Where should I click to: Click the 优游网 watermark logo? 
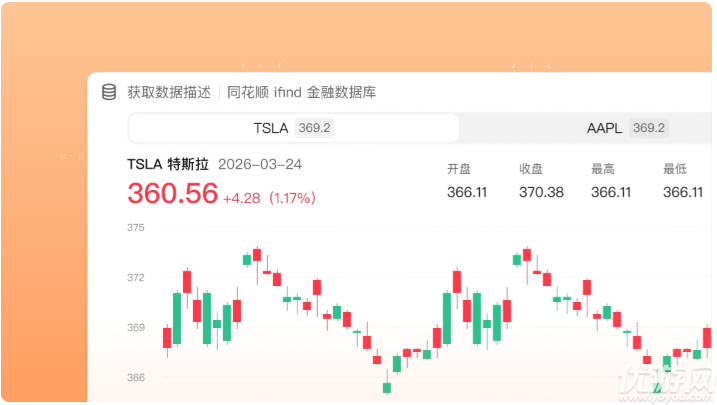click(x=665, y=382)
